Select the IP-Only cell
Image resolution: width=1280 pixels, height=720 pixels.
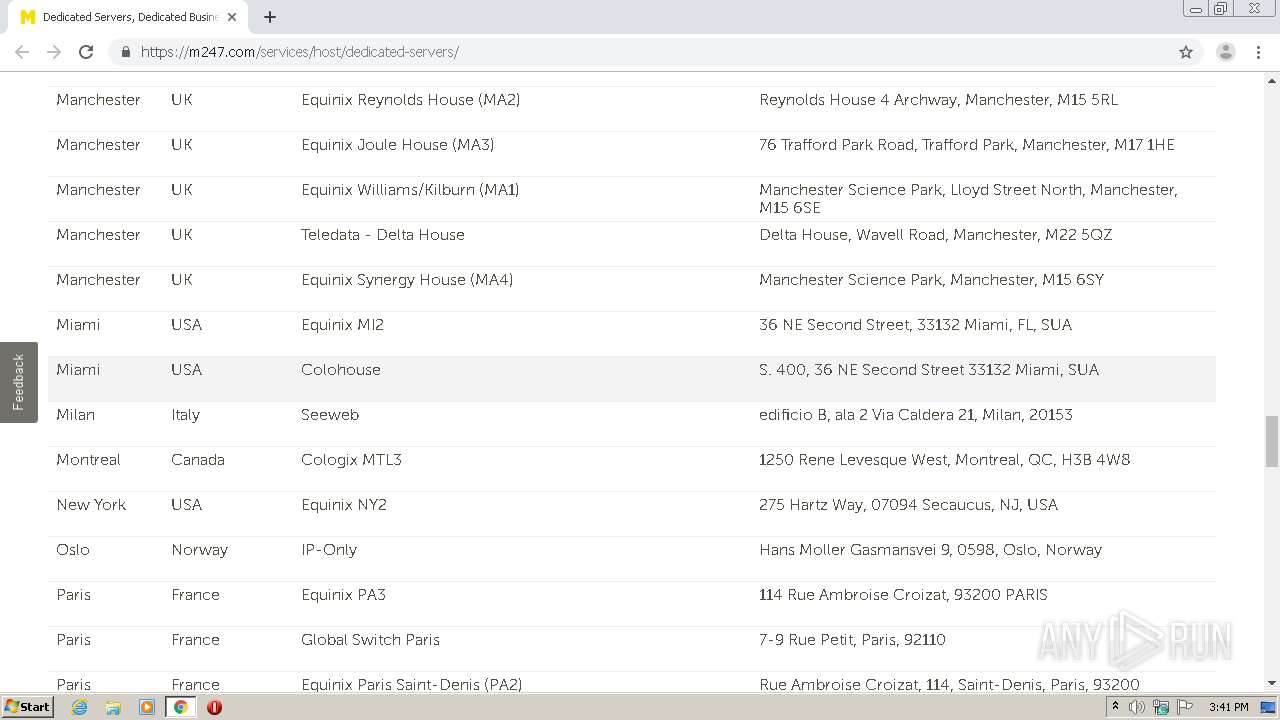click(329, 550)
